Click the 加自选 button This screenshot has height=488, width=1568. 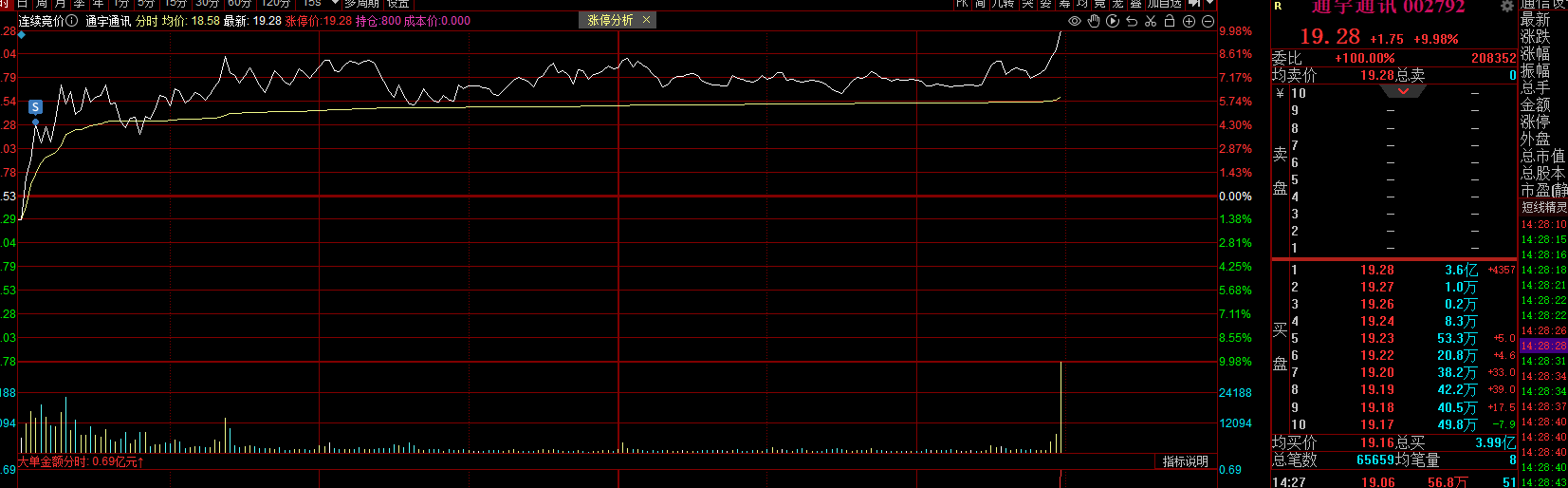pos(1165,4)
